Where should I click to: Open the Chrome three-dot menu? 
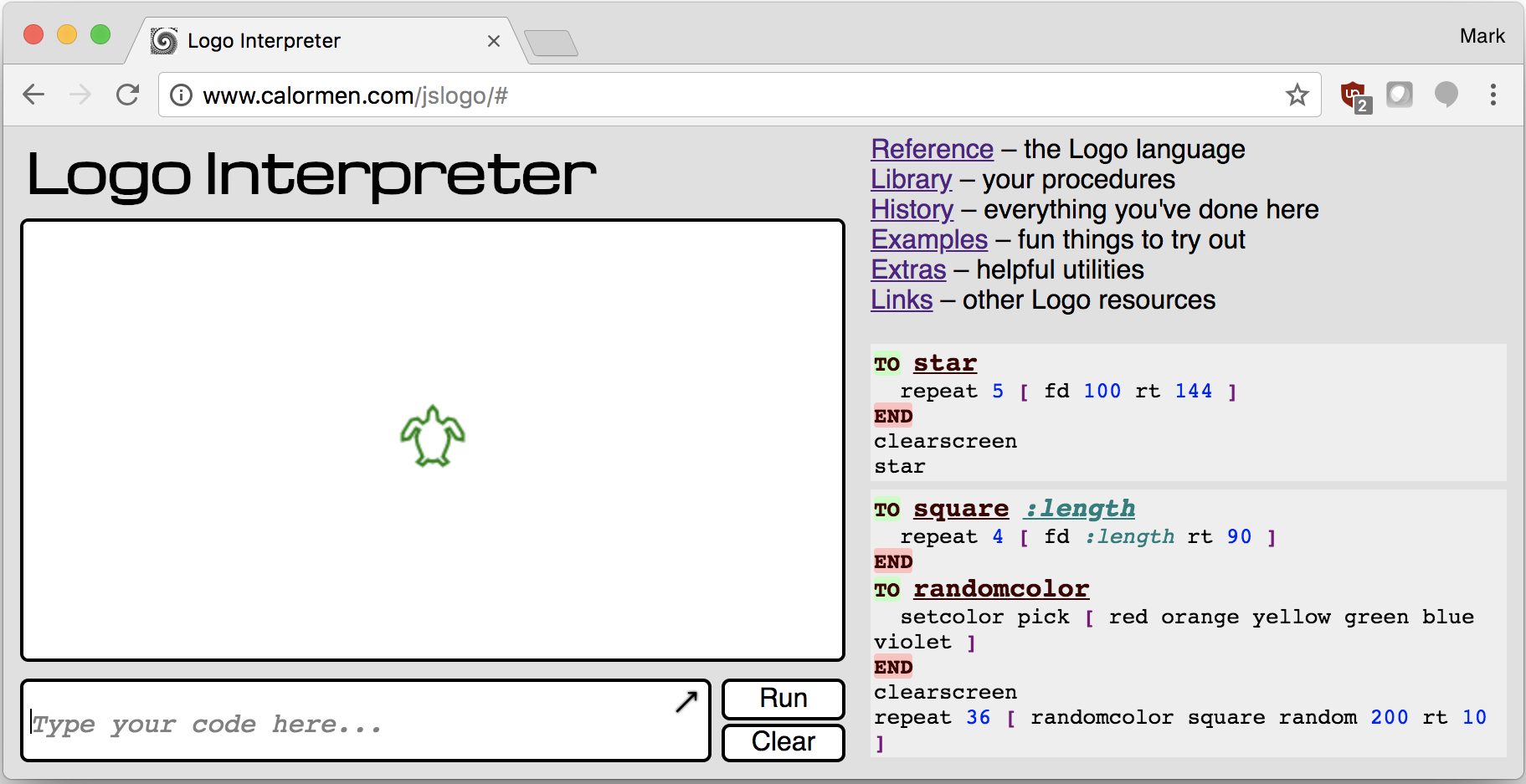[x=1493, y=95]
